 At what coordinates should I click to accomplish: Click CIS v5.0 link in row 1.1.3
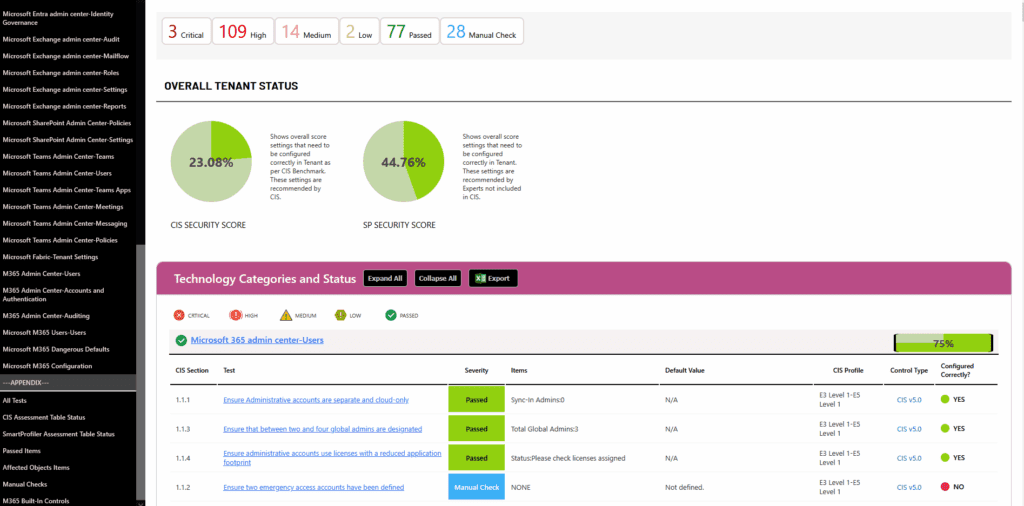tap(909, 429)
